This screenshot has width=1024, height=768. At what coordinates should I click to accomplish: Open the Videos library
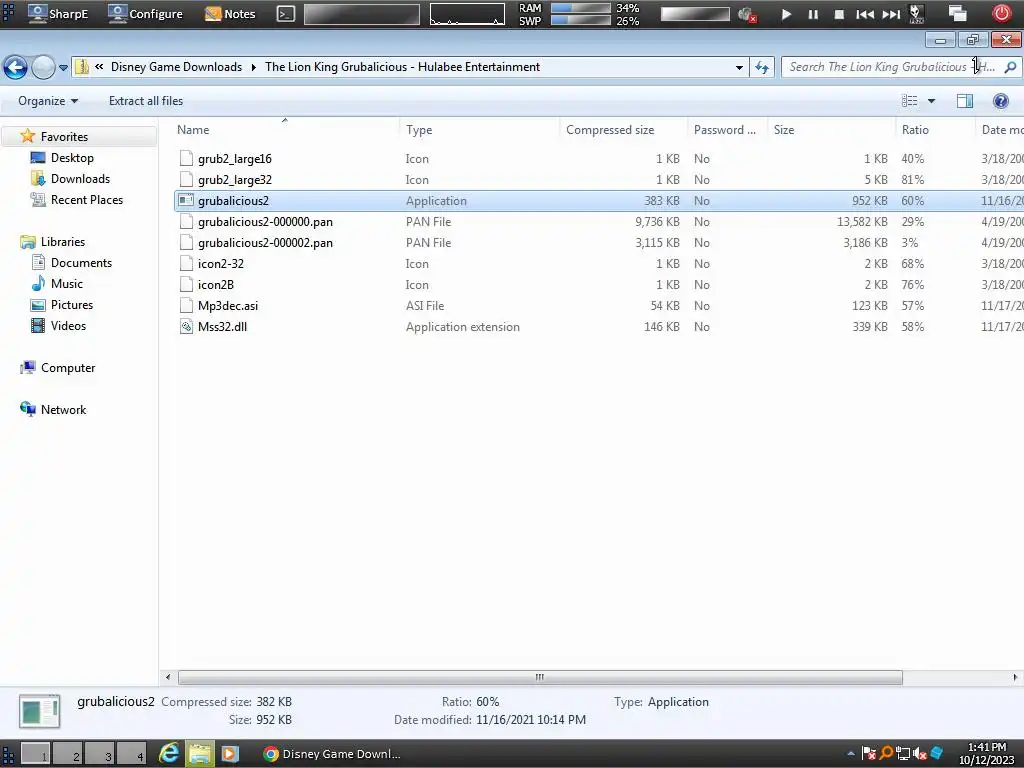[x=68, y=325]
